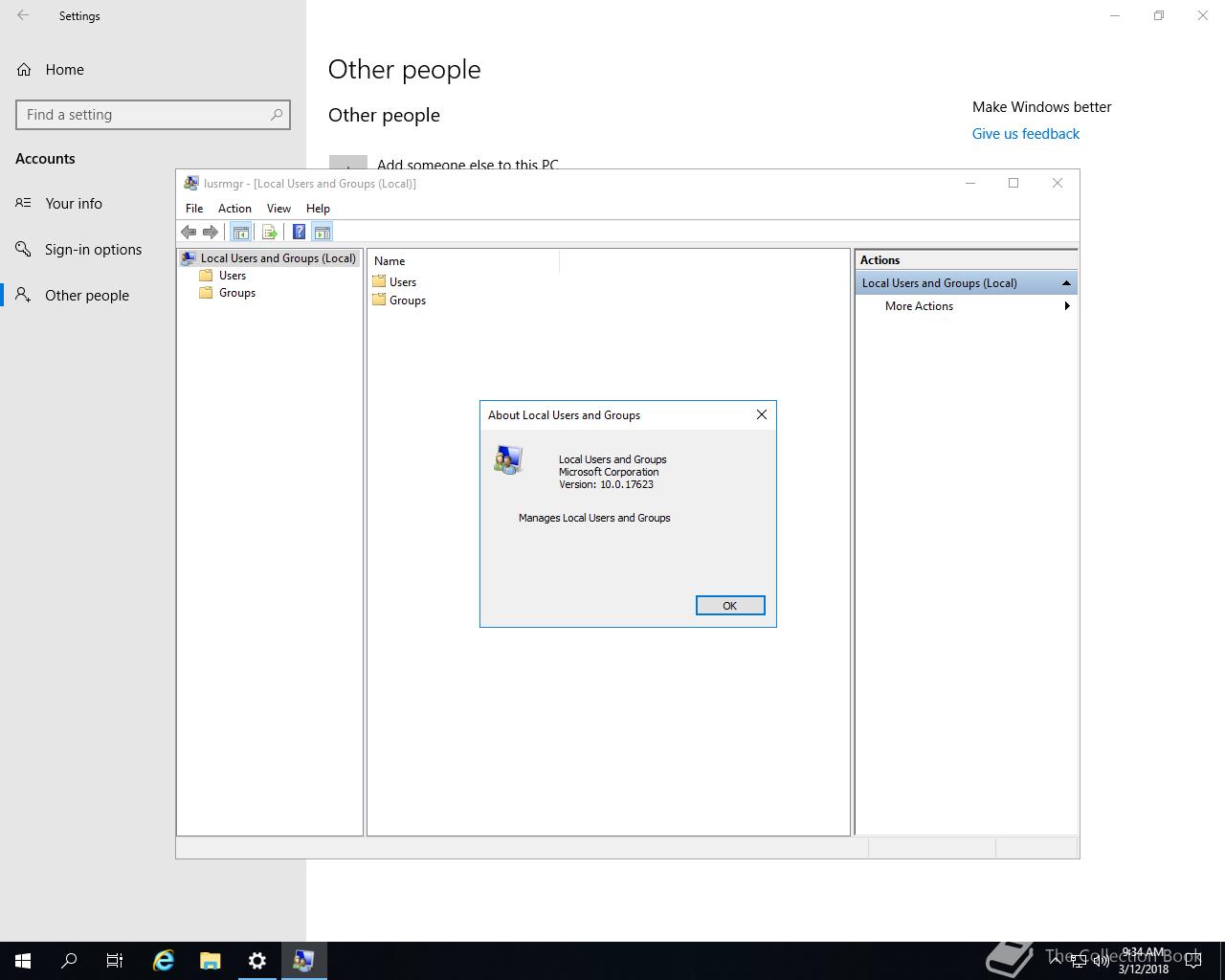Click Add someone else to this PC
This screenshot has width=1225, height=980.
tap(467, 165)
